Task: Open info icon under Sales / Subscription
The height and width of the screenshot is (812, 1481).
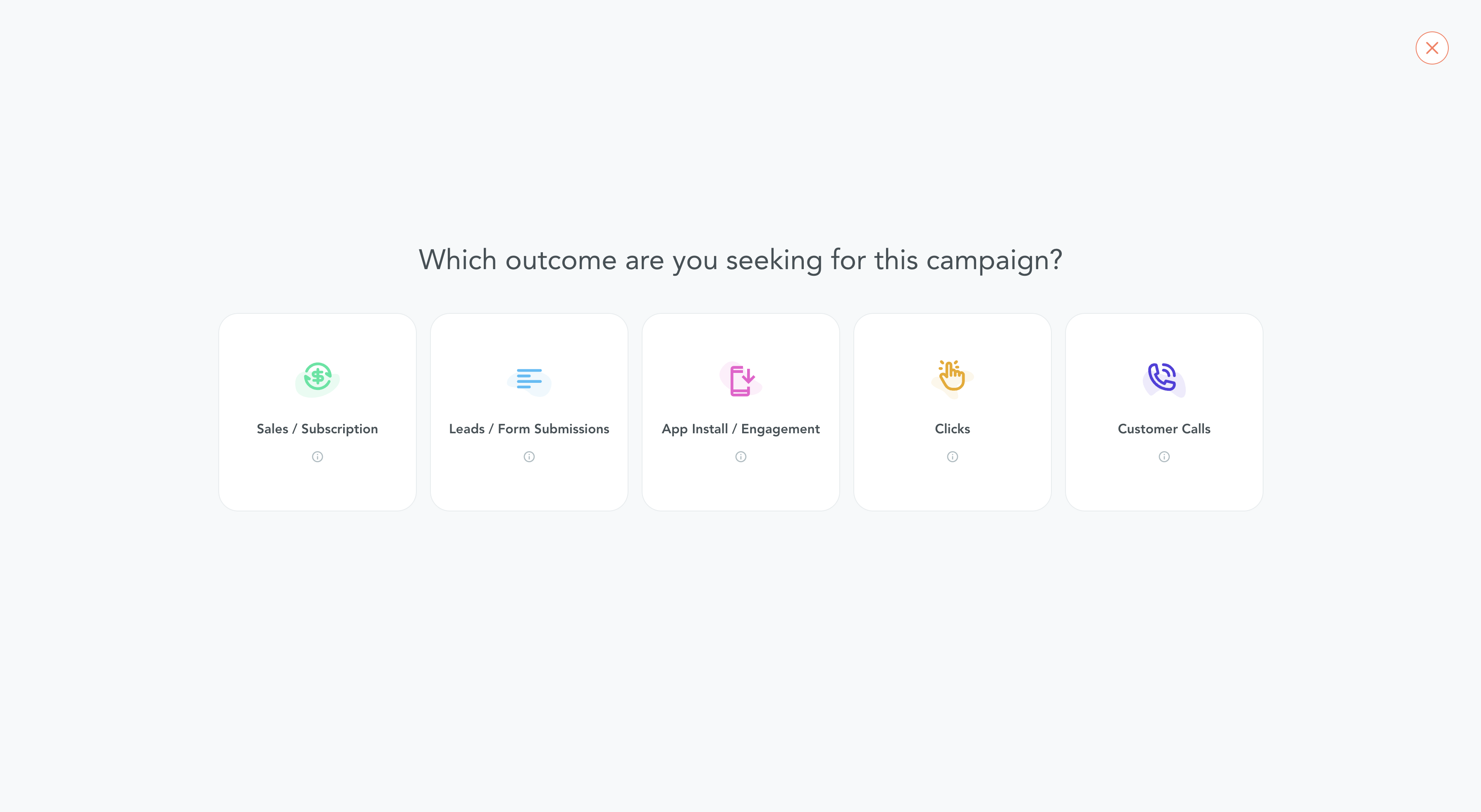Action: (x=318, y=456)
